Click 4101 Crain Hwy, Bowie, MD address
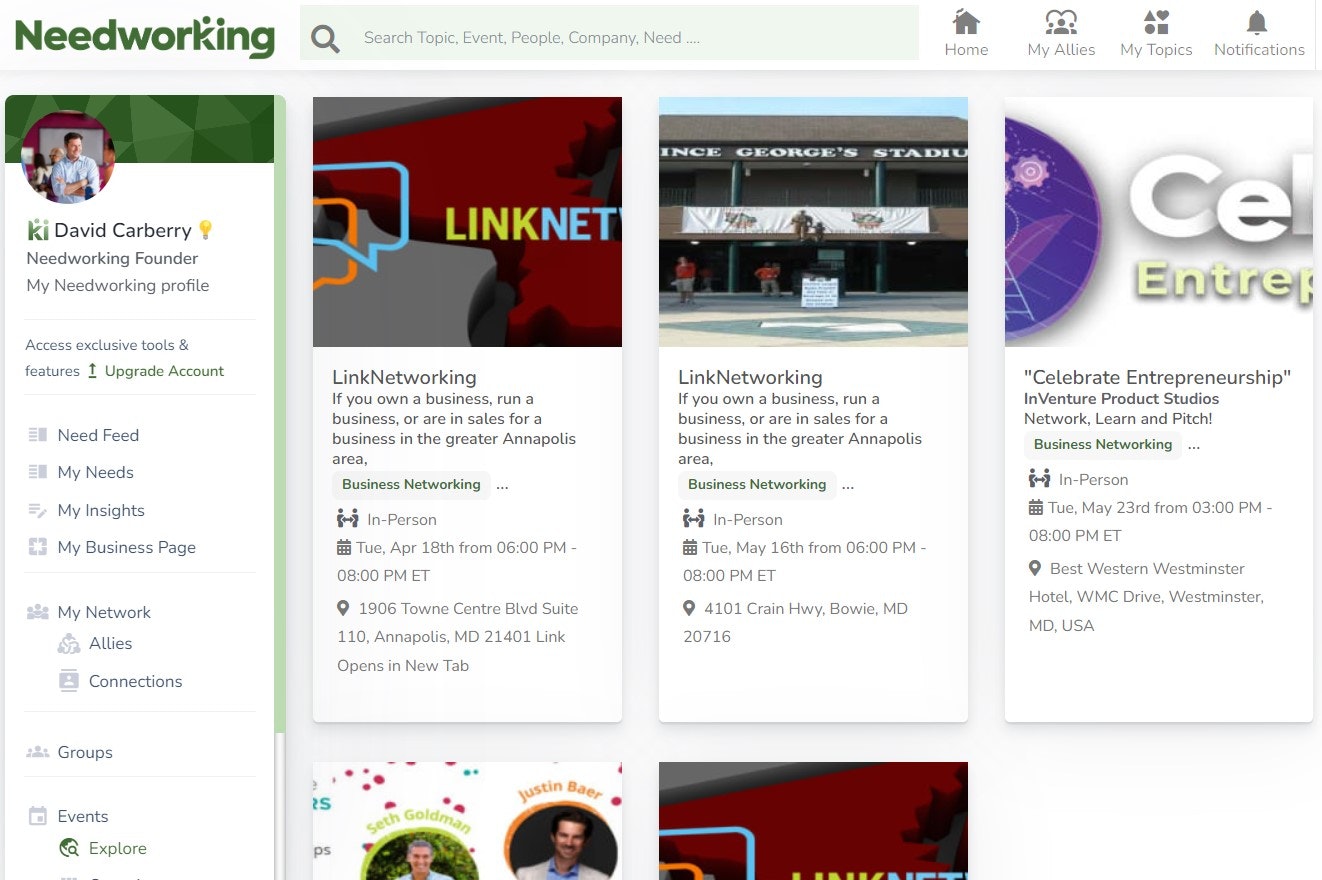The width and height of the screenshot is (1322, 880). [796, 622]
